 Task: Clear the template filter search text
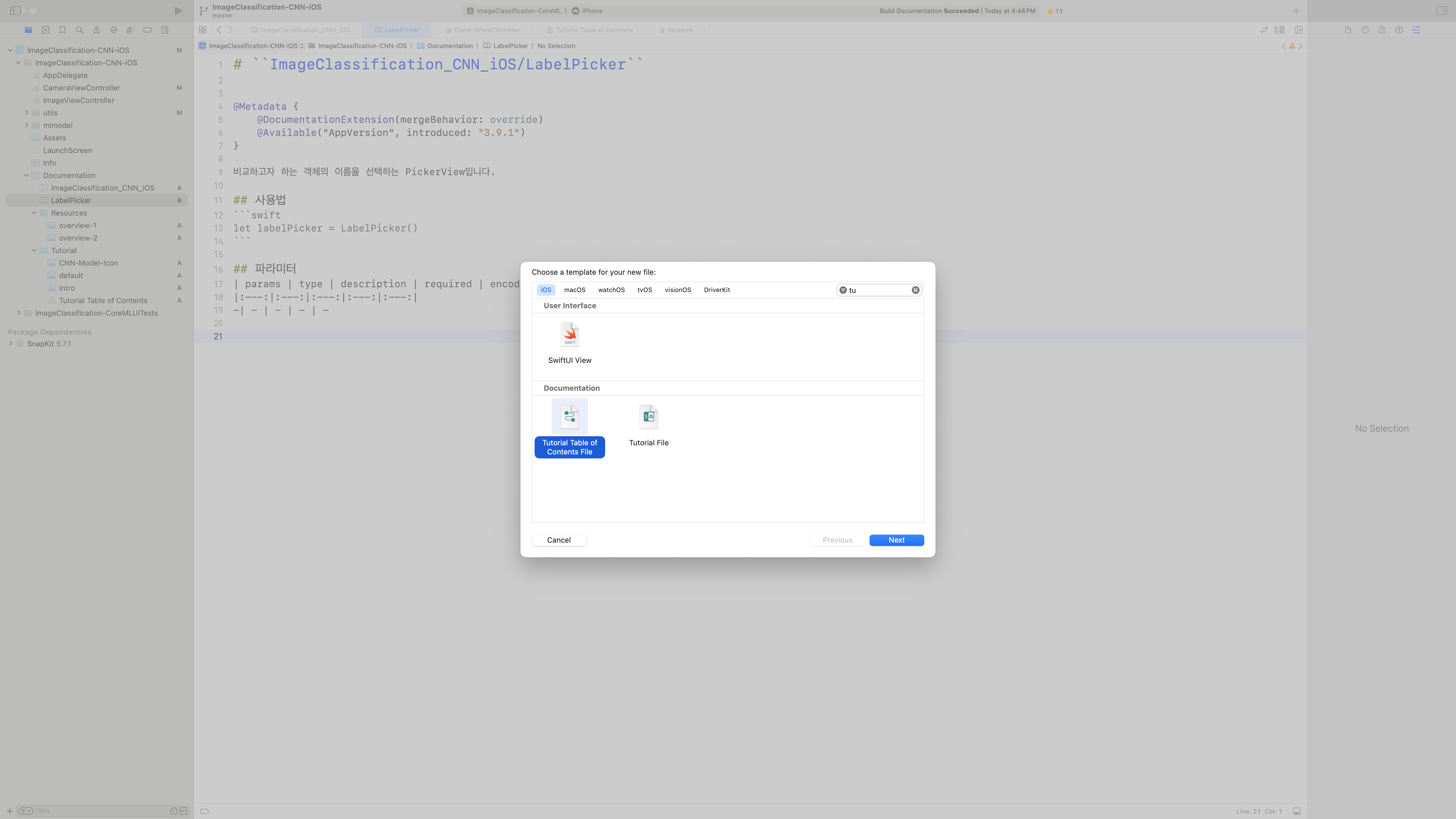point(915,290)
